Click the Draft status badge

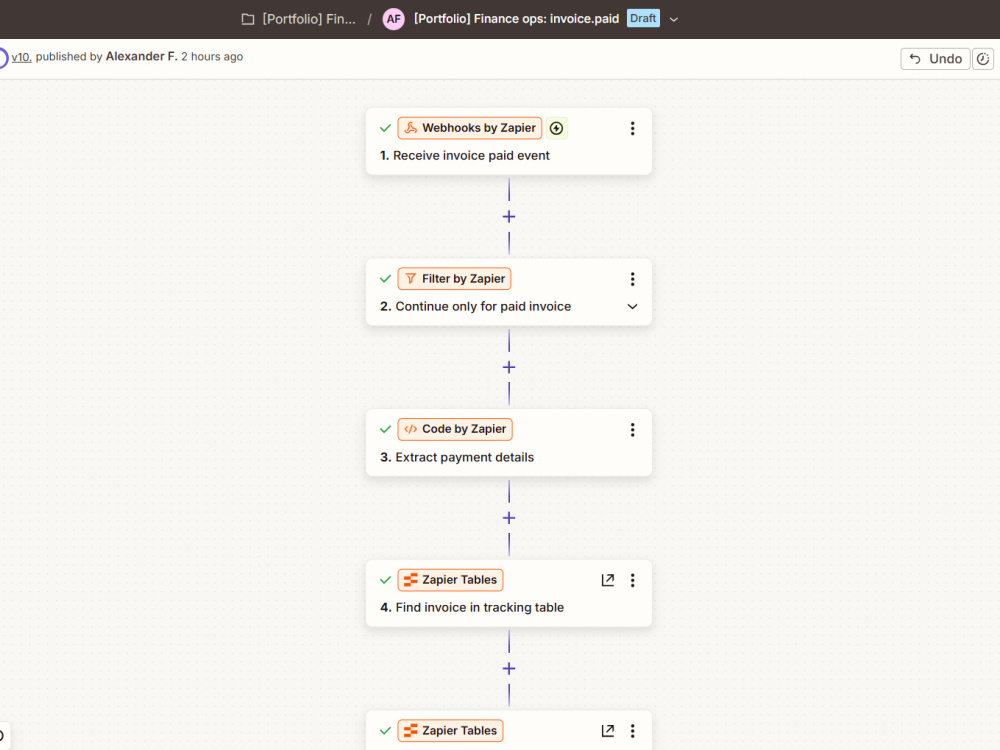(643, 18)
